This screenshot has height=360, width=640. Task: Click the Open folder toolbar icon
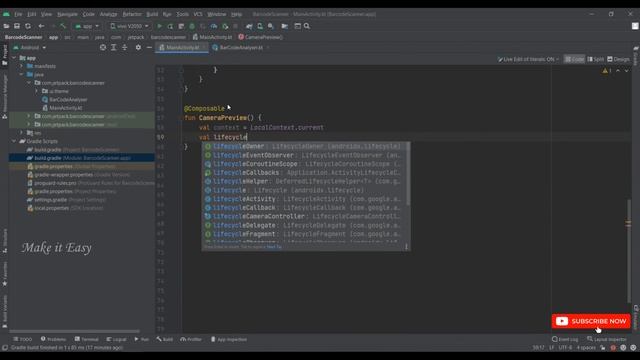6,26
